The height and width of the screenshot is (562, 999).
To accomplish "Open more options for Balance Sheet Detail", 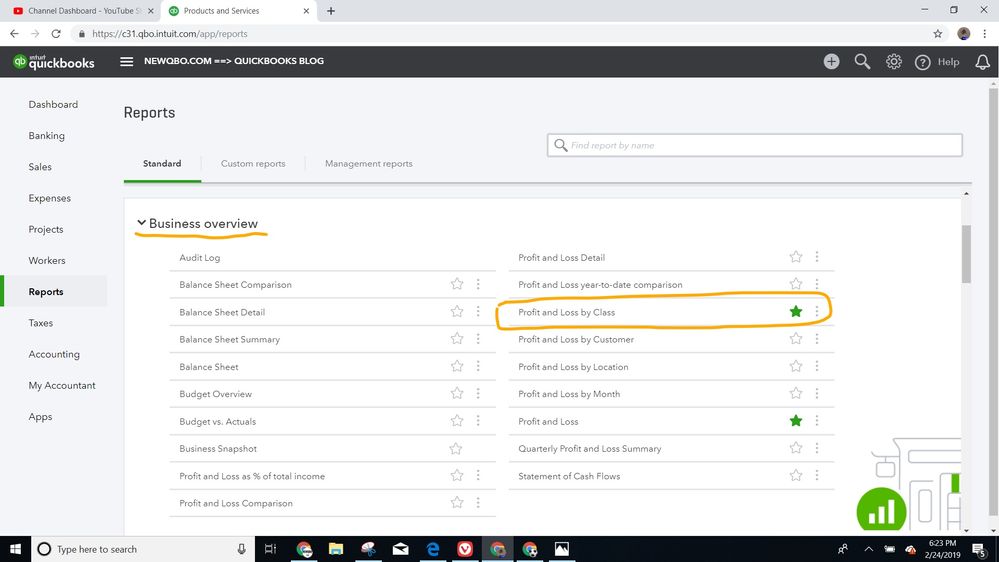I will 478,312.
